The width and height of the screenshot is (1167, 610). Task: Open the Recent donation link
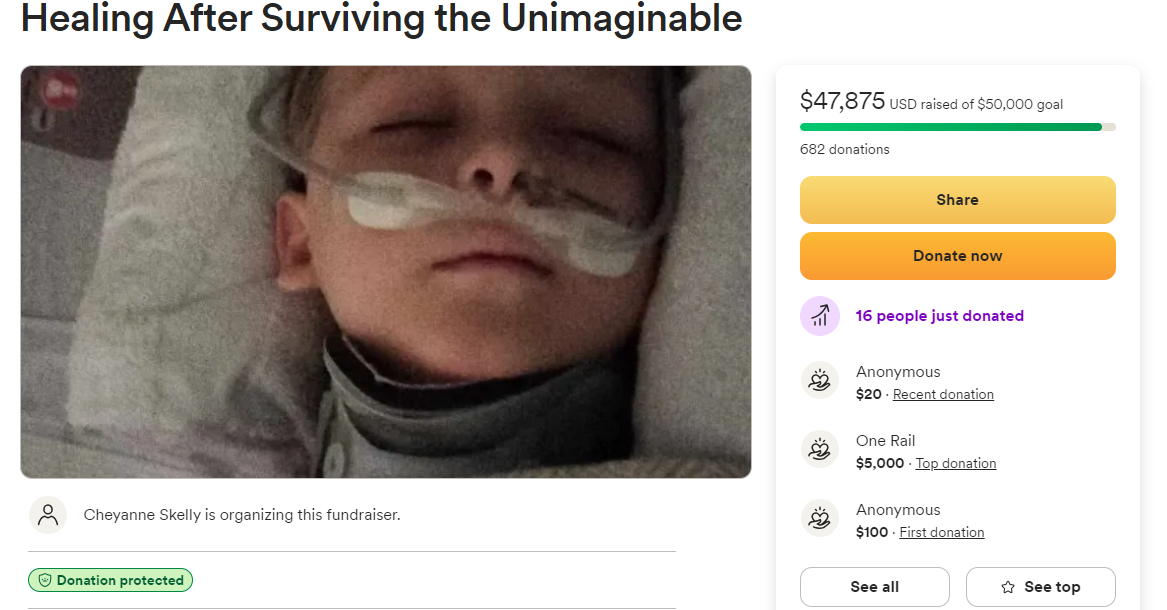(943, 395)
